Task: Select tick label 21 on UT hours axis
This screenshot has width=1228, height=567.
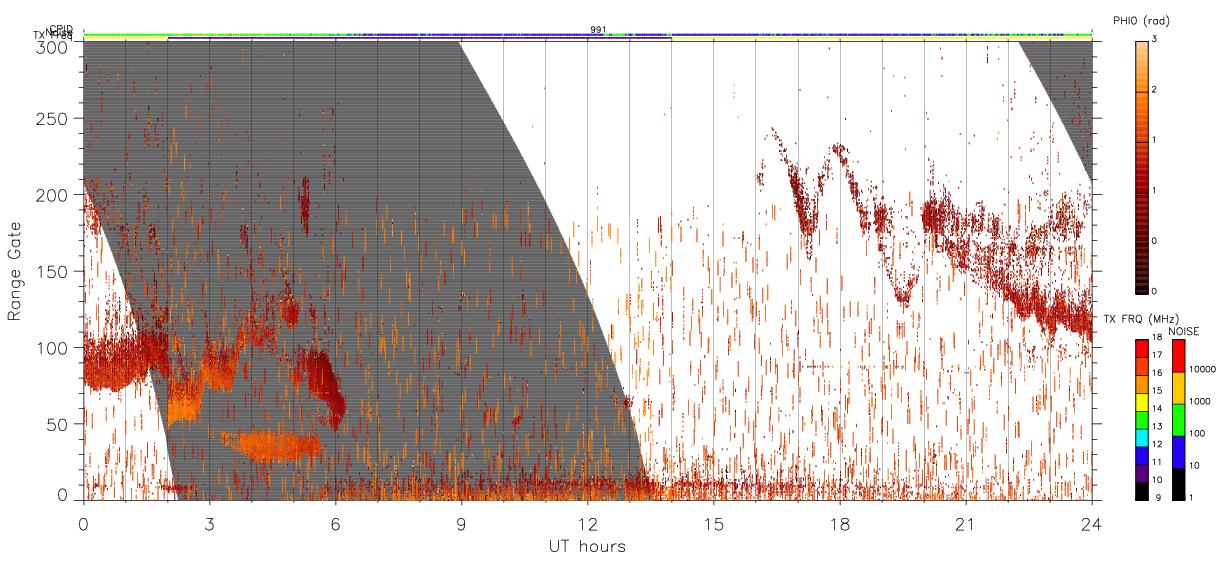Action: [965, 524]
